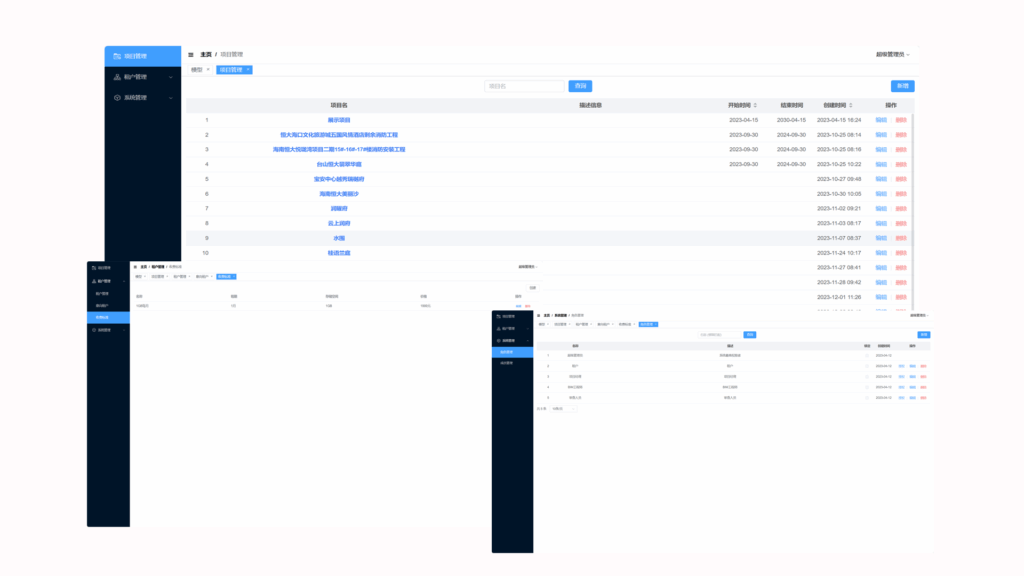Toggle the checkbox in the 用户 role row
1024x576 pixels.
point(867,366)
